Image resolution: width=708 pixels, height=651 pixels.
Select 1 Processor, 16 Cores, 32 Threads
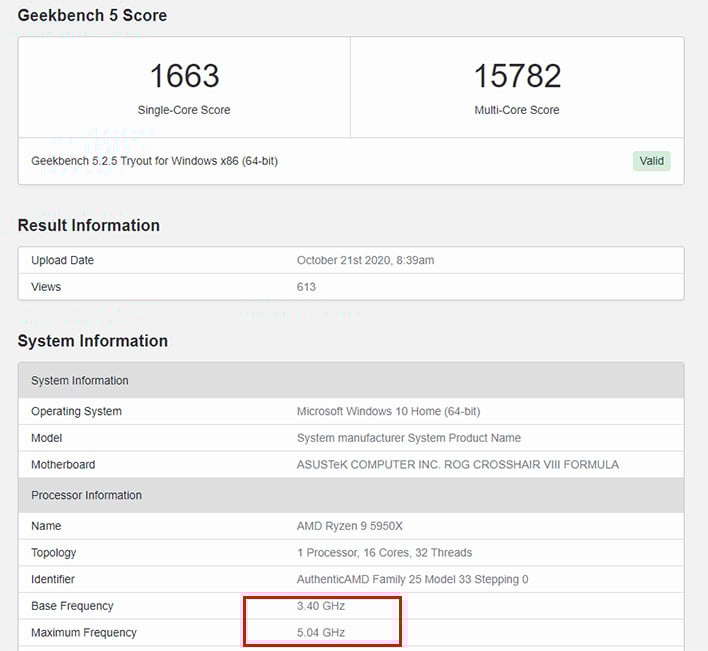(x=384, y=553)
